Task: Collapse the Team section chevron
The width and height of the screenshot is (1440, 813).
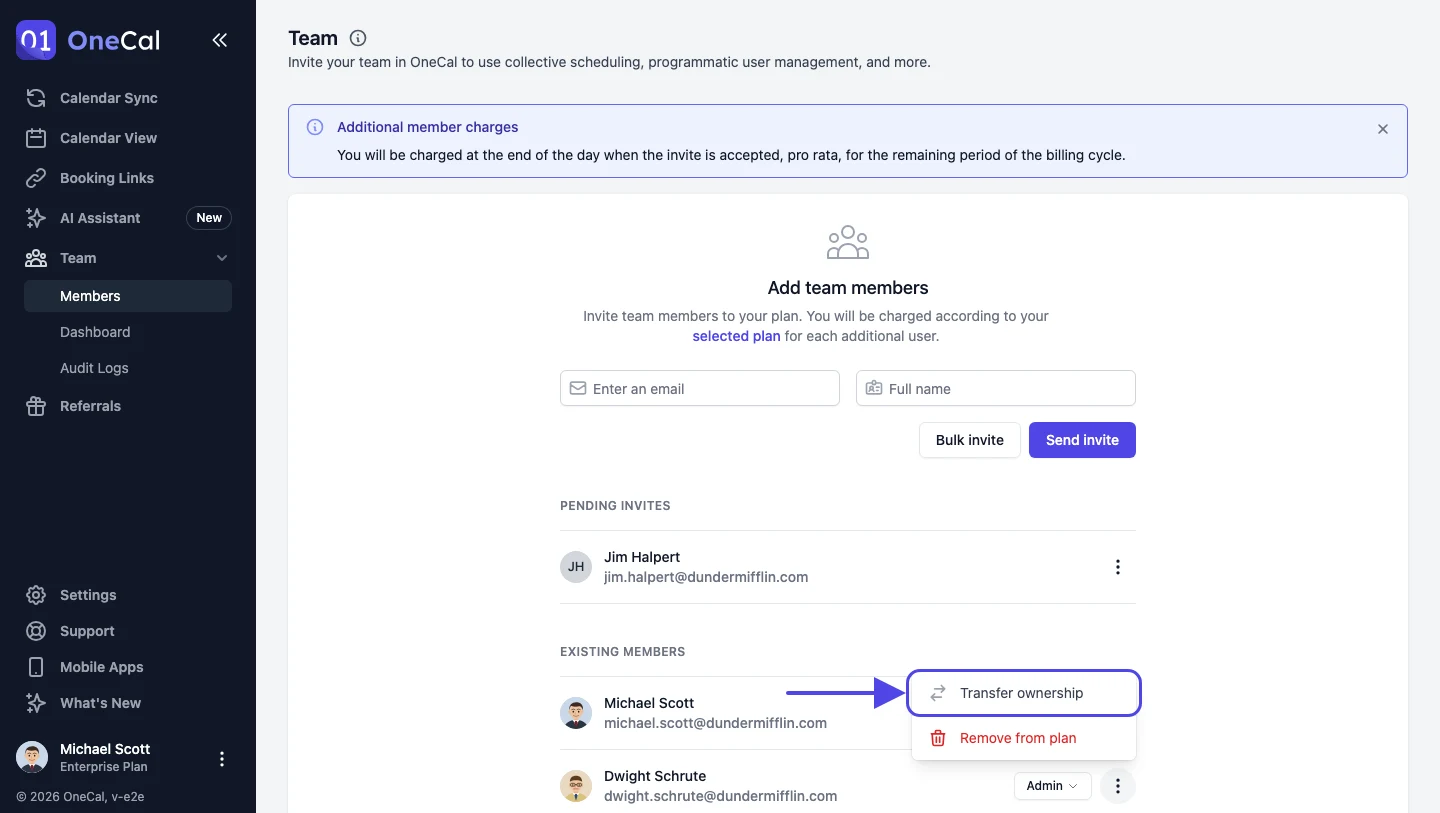Action: [222, 258]
